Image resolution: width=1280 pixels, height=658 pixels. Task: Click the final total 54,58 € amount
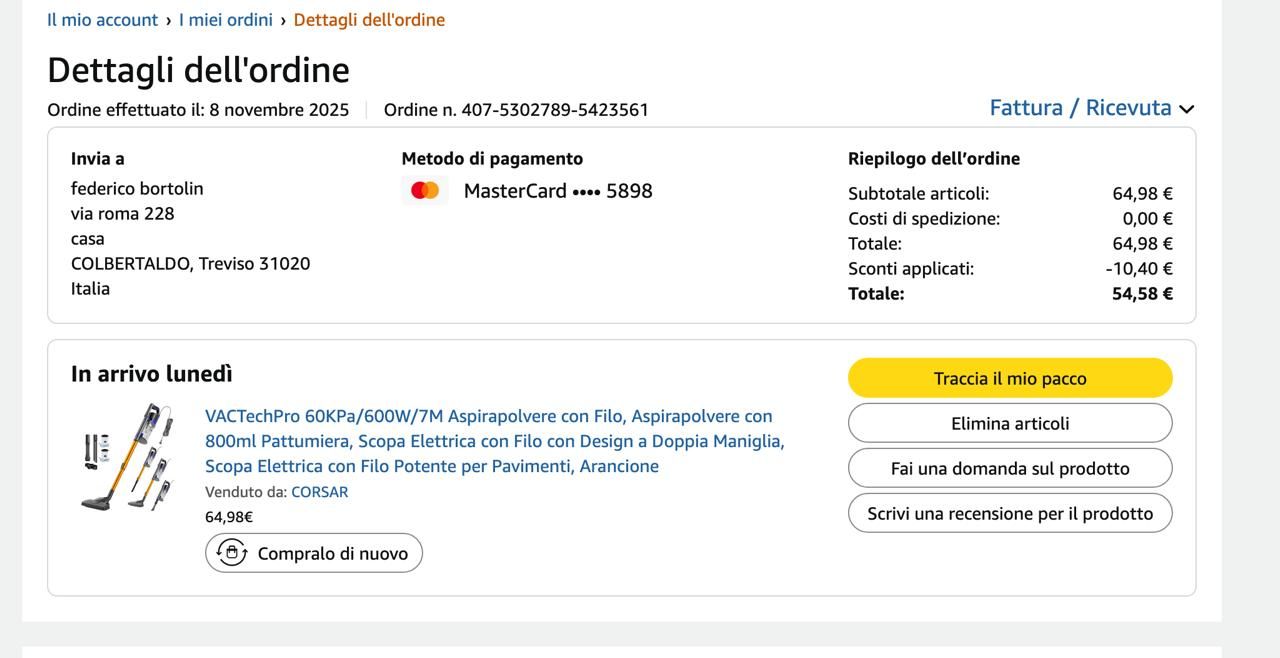pyautogui.click(x=1142, y=294)
